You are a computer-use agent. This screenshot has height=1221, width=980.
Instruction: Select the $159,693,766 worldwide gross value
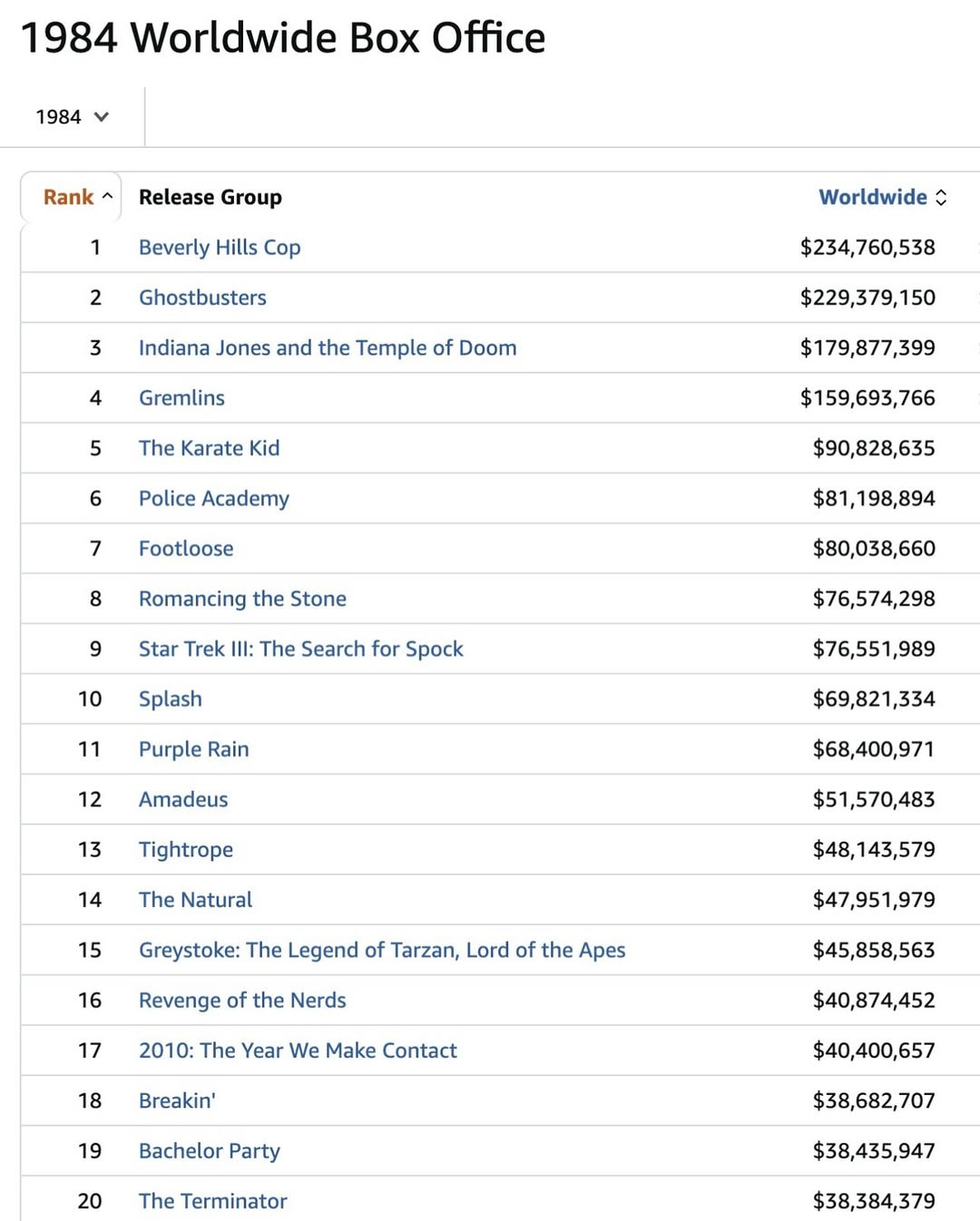(867, 397)
